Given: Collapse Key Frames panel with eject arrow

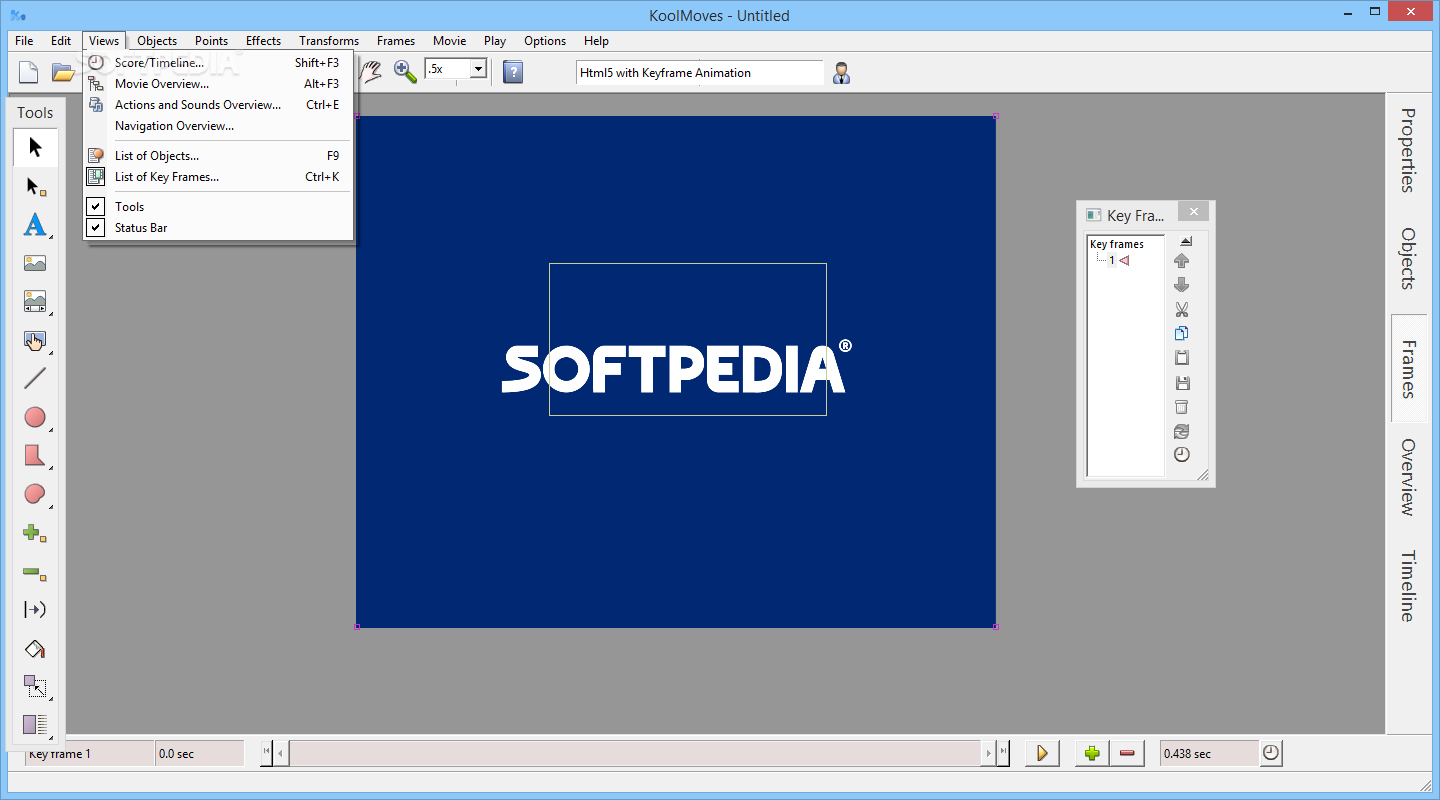Looking at the screenshot, I should point(1185,241).
